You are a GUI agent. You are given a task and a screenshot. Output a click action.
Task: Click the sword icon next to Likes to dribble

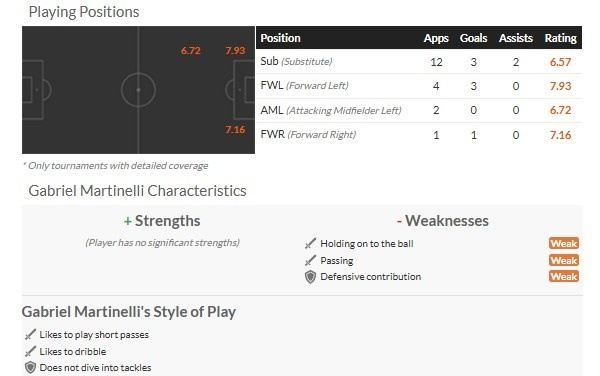click(30, 351)
